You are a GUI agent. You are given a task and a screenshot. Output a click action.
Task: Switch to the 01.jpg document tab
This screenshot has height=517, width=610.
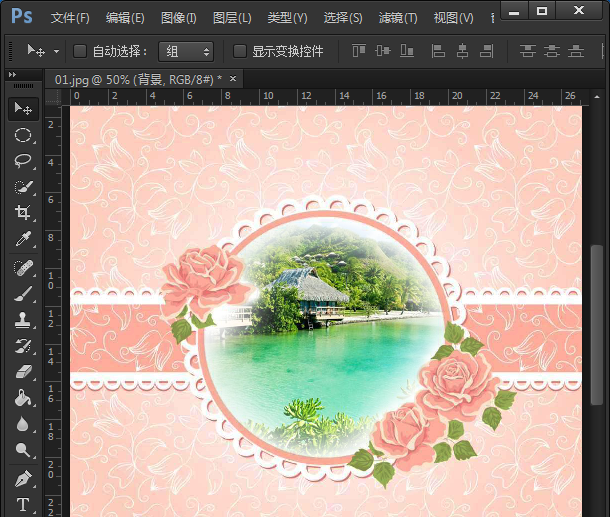tap(137, 78)
